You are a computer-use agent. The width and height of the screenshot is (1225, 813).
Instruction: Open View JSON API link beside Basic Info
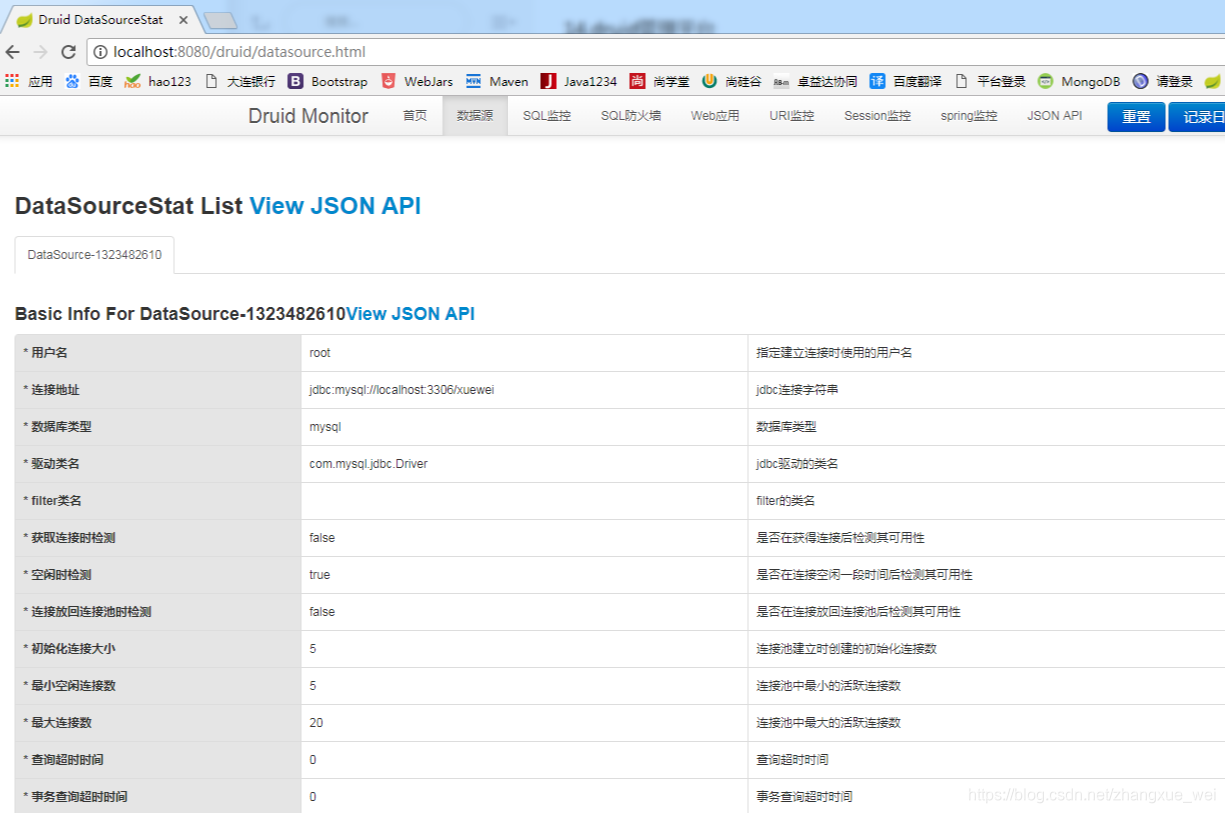tap(410, 314)
